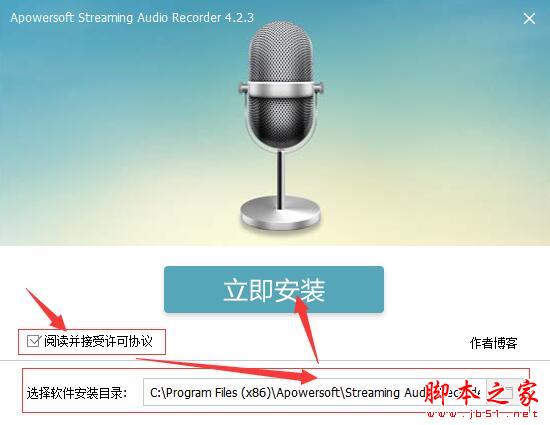Click the Apowersoft folder segment of the path

[x=309, y=392]
